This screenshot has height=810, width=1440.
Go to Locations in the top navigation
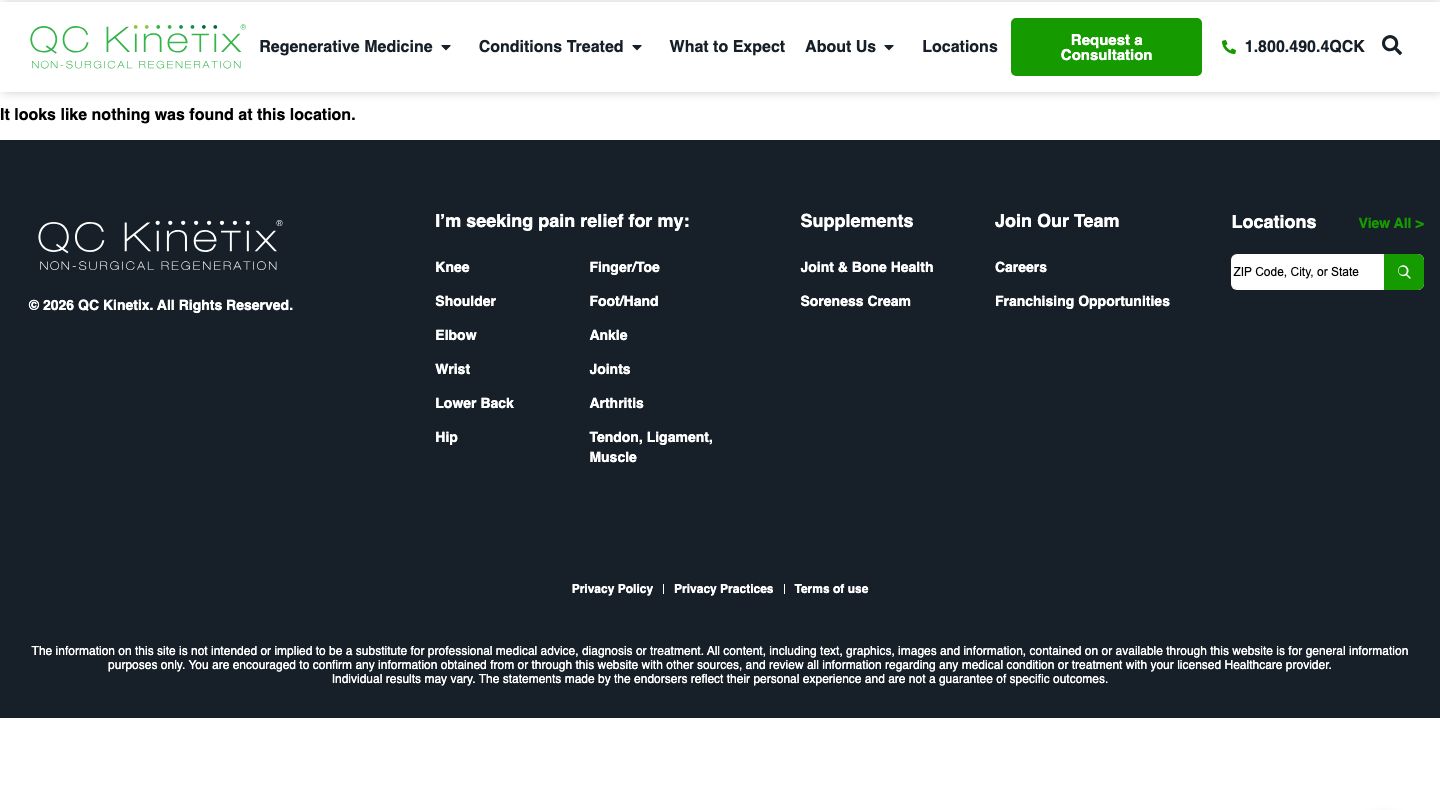pos(959,47)
